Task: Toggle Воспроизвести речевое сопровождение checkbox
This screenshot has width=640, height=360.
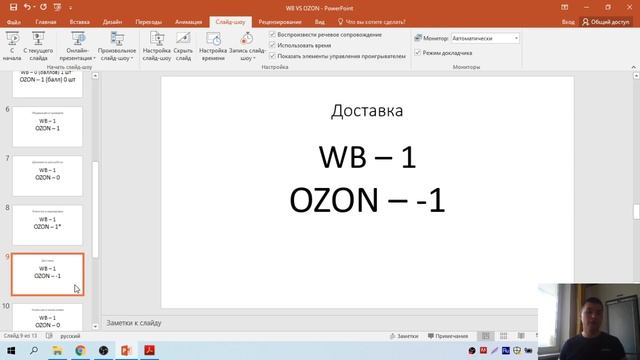Action: [273, 35]
